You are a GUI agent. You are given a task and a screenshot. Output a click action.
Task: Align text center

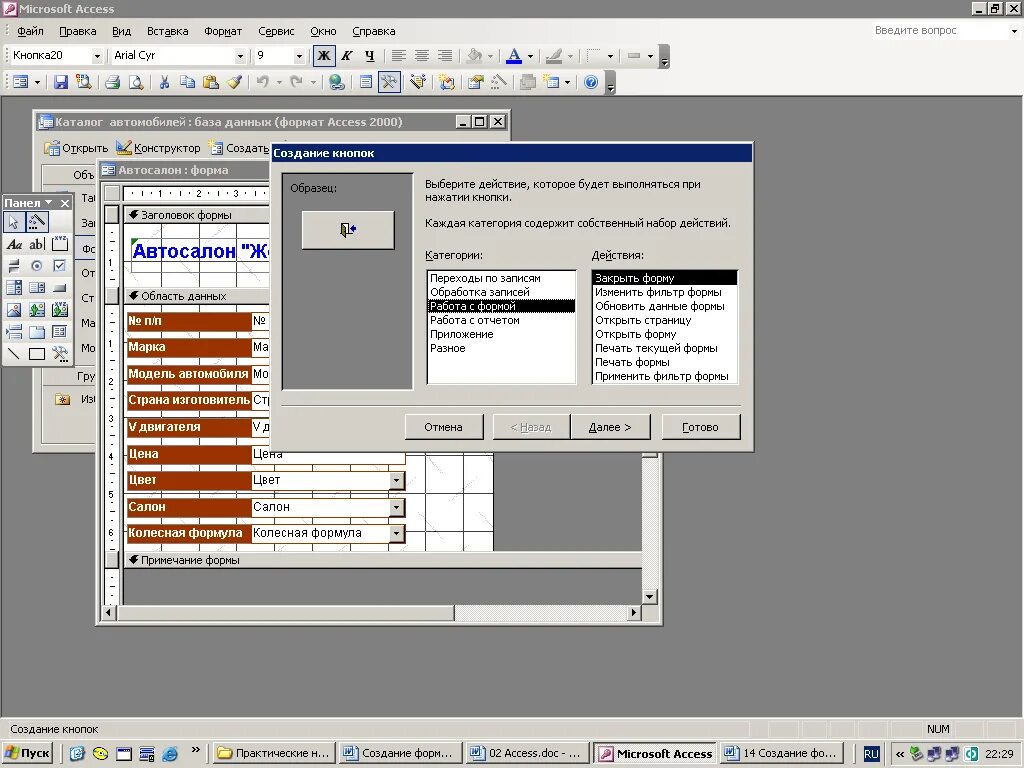point(422,56)
